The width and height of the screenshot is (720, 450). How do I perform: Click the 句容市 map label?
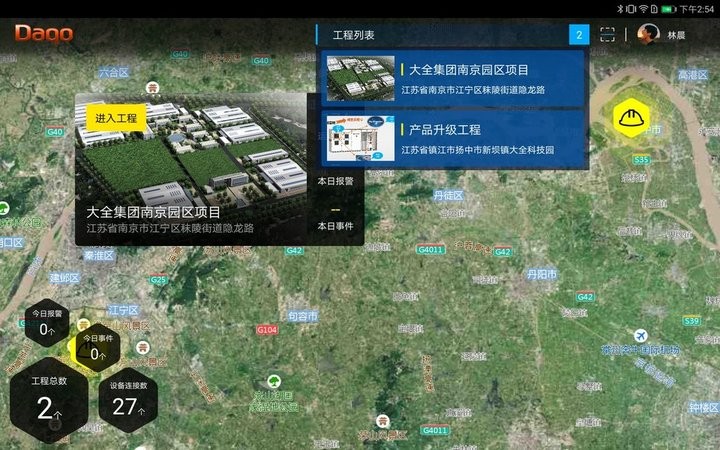click(x=303, y=316)
